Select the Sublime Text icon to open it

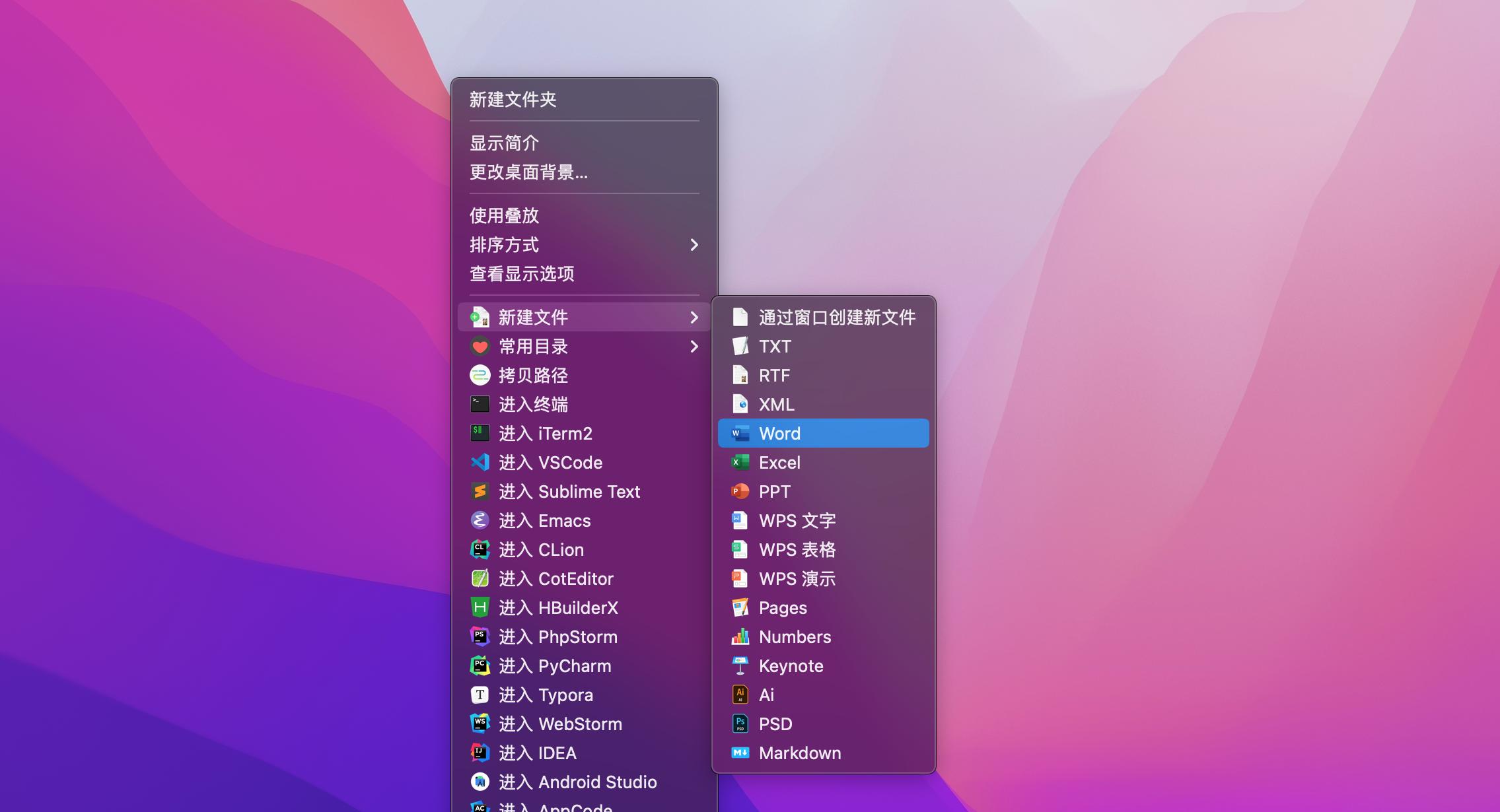coord(480,491)
